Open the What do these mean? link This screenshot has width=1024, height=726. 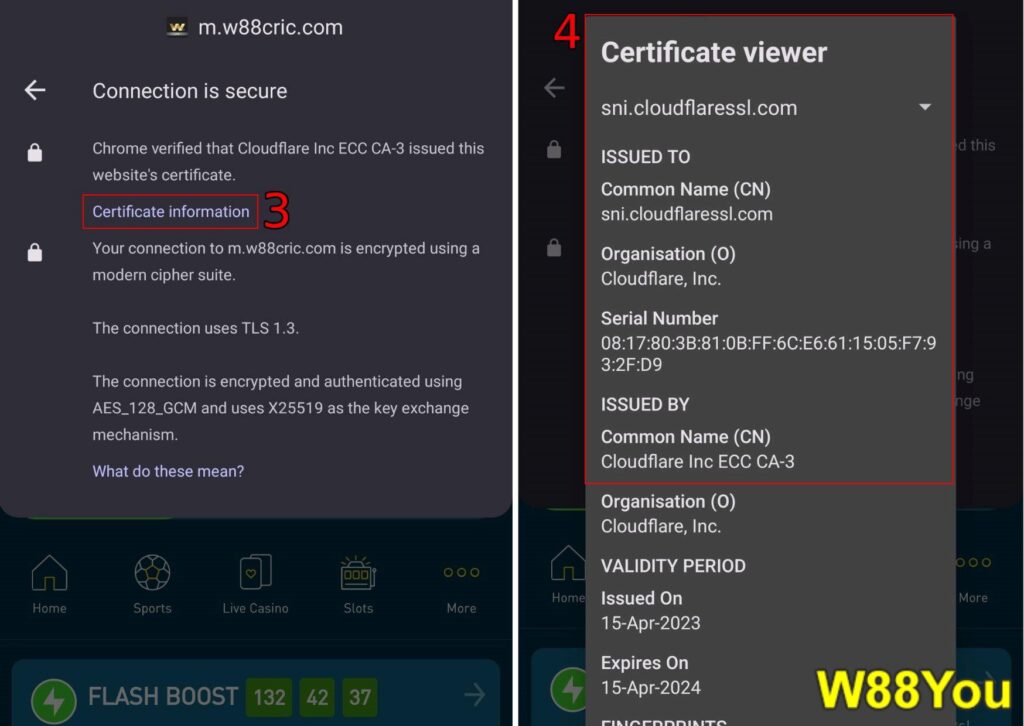pyautogui.click(x=168, y=471)
